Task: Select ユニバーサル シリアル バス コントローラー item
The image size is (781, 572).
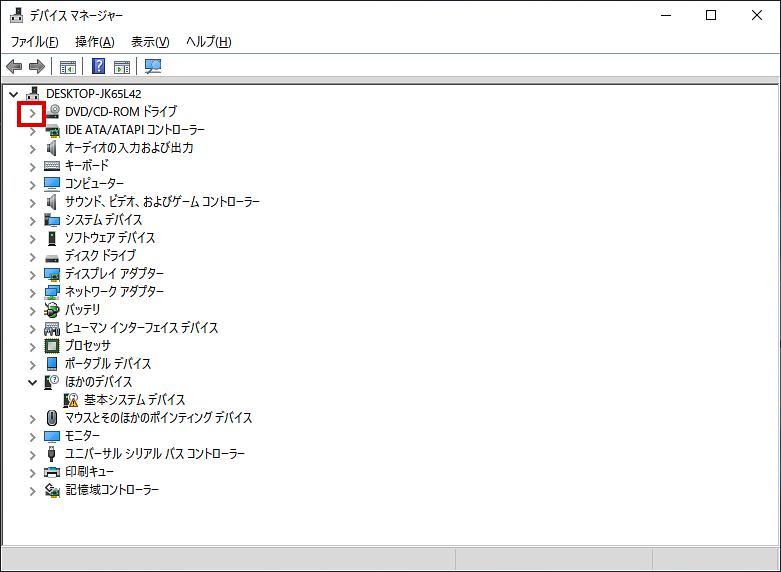Action: (x=155, y=453)
